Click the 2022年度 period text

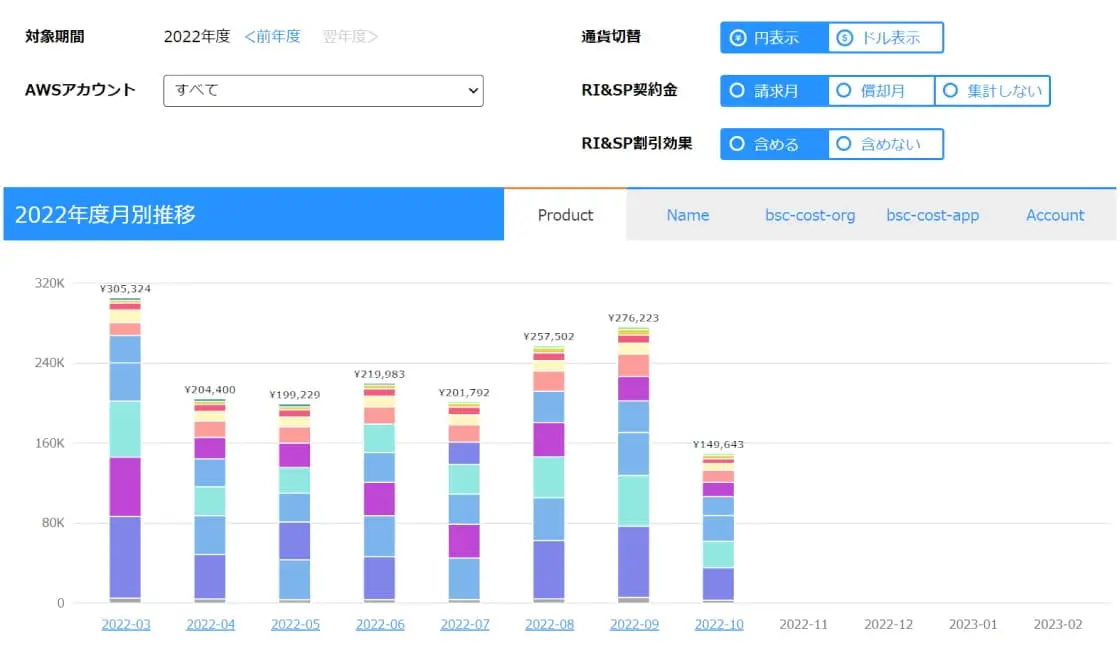(197, 36)
